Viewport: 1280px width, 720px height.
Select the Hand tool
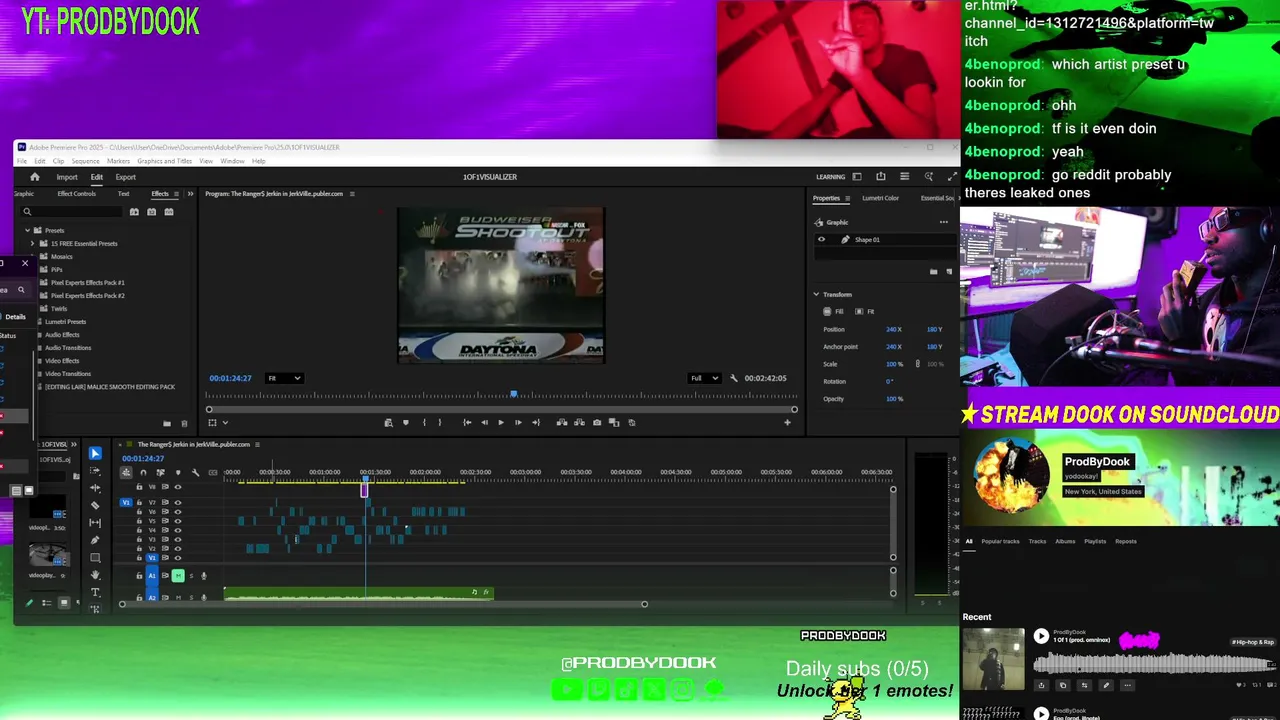click(95, 575)
